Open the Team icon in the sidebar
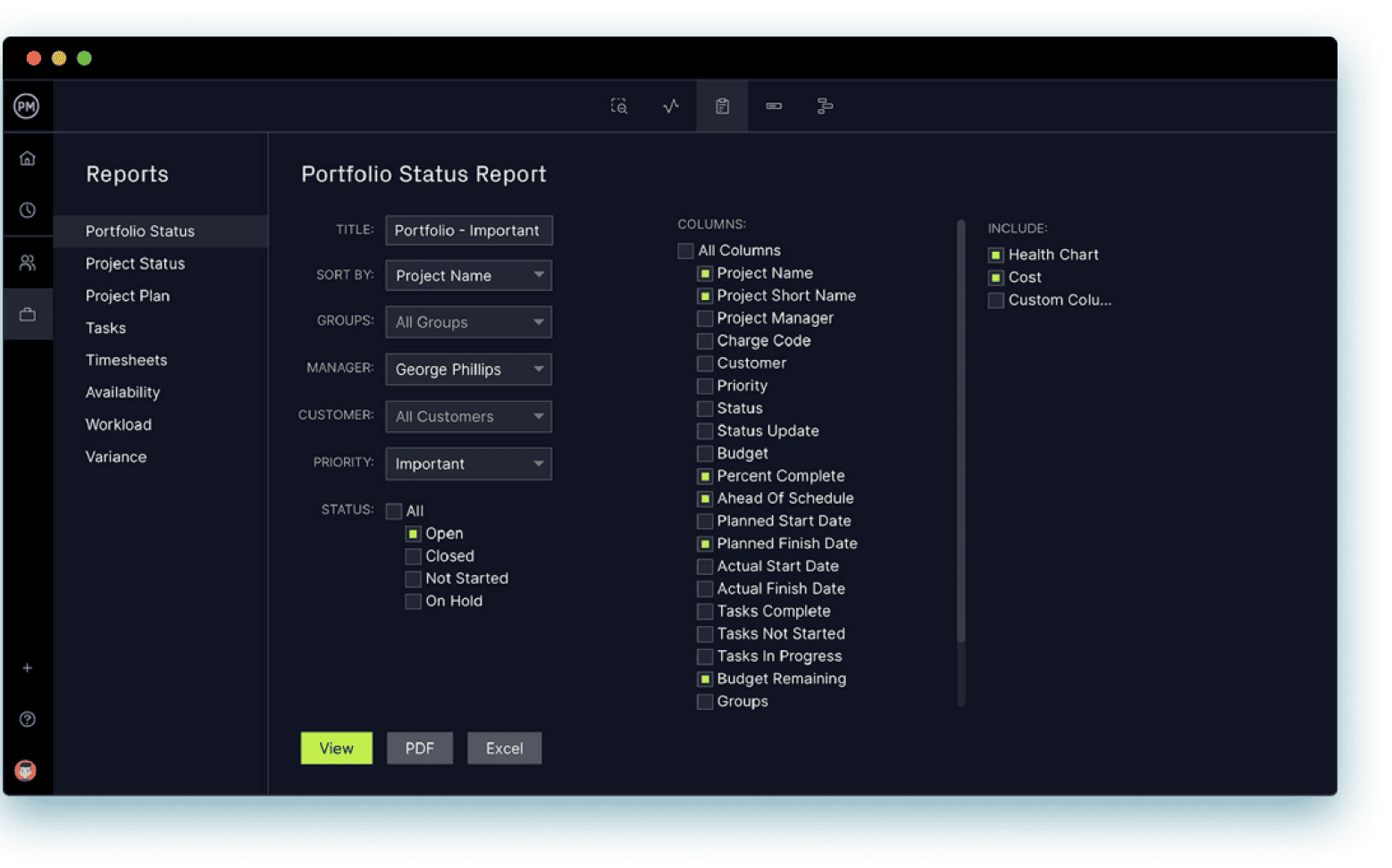This screenshot has height=868, width=1392. 27,262
